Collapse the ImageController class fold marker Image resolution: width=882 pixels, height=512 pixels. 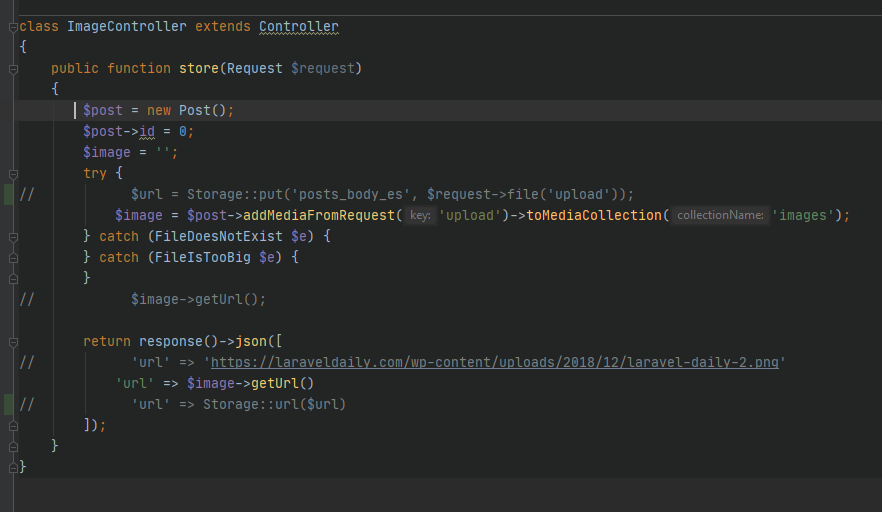(13, 27)
